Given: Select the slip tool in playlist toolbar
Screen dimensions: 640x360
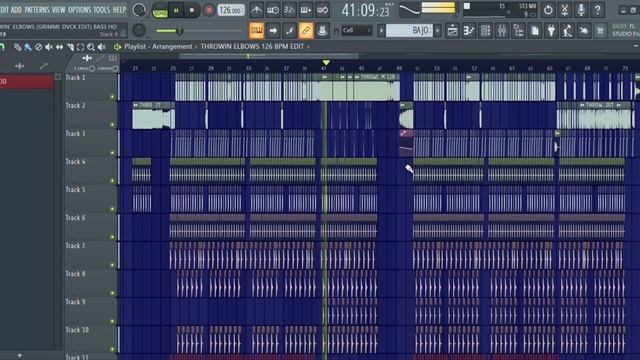Looking at the screenshot, I should (60, 47).
